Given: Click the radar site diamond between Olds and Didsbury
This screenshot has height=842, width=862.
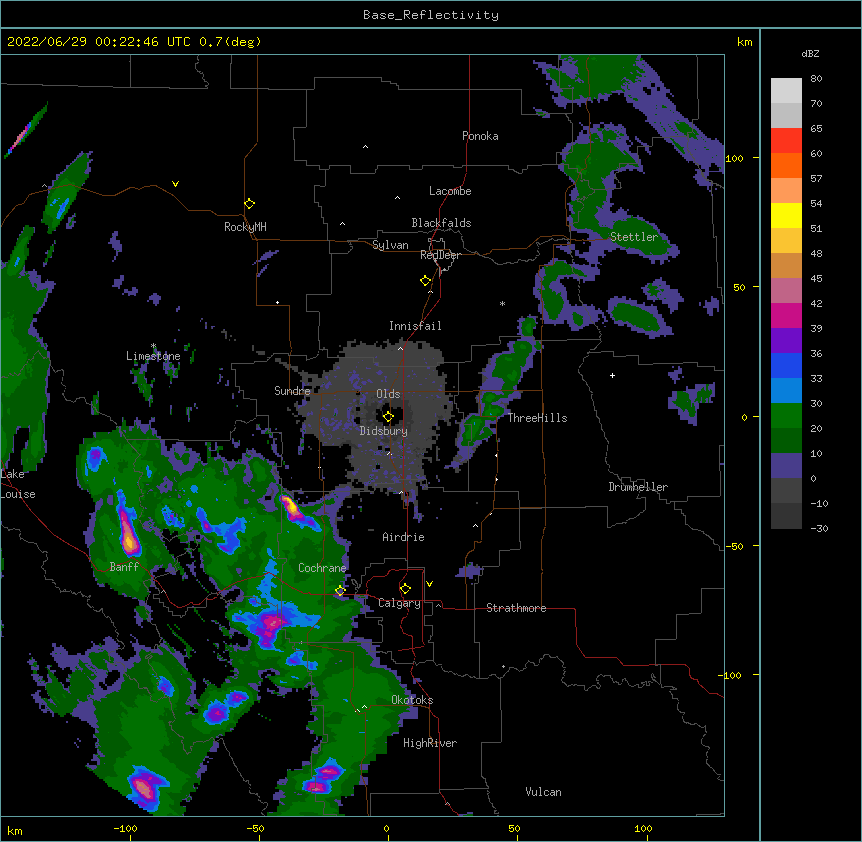Looking at the screenshot, I should click(388, 417).
